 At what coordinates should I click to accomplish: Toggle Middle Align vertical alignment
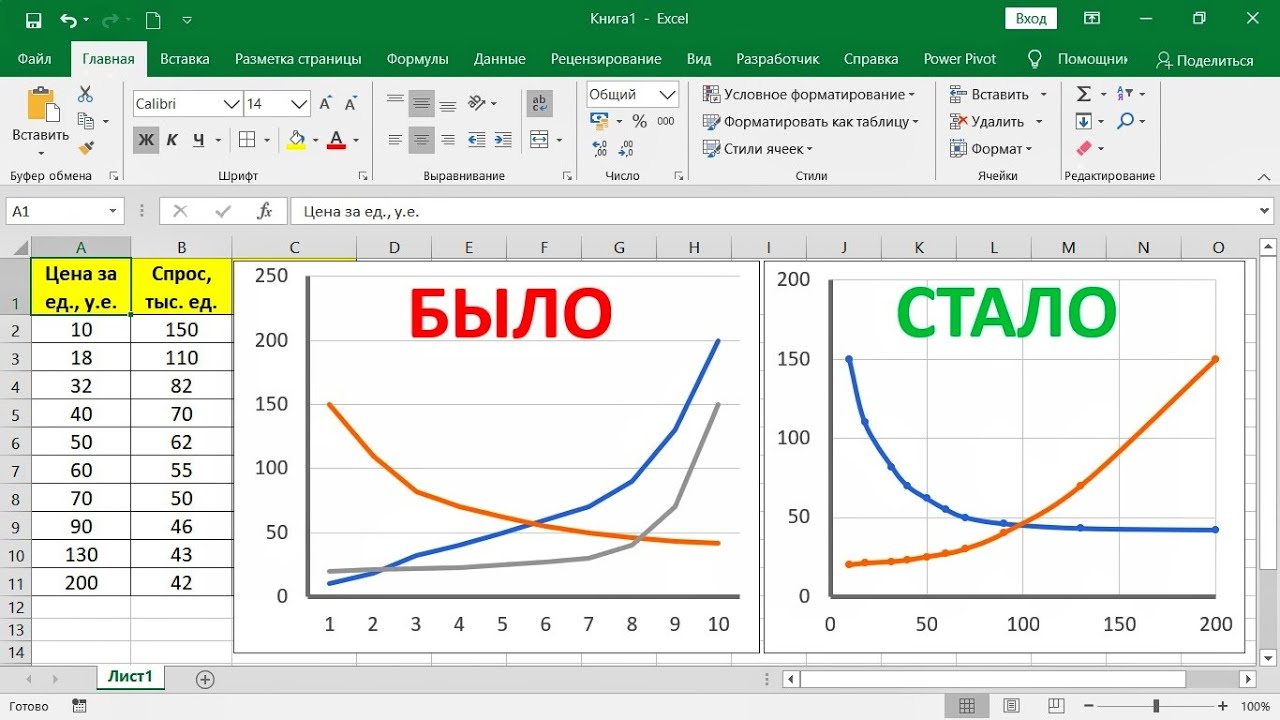pyautogui.click(x=422, y=103)
